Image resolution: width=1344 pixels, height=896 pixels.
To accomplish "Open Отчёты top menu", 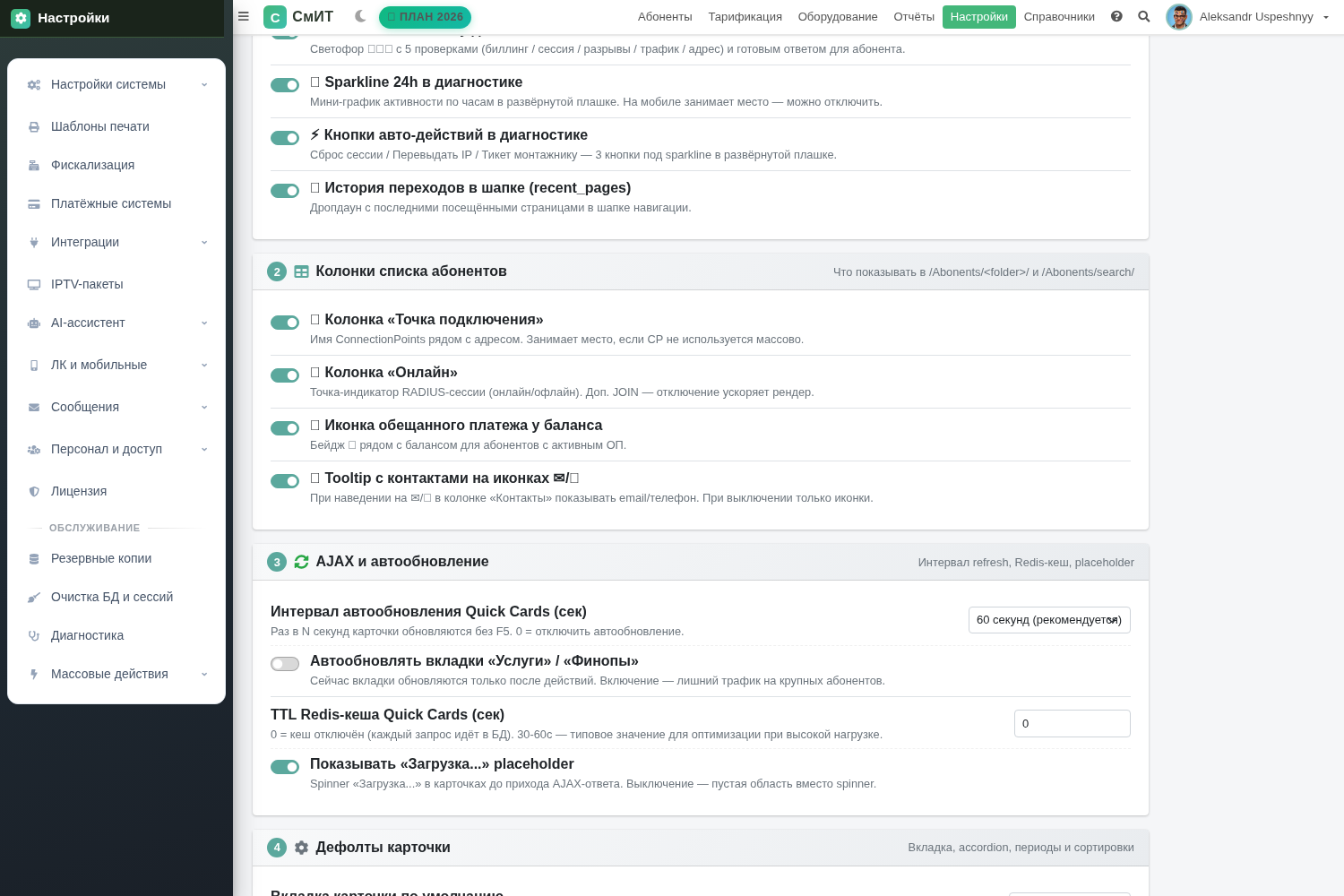I will (x=914, y=17).
